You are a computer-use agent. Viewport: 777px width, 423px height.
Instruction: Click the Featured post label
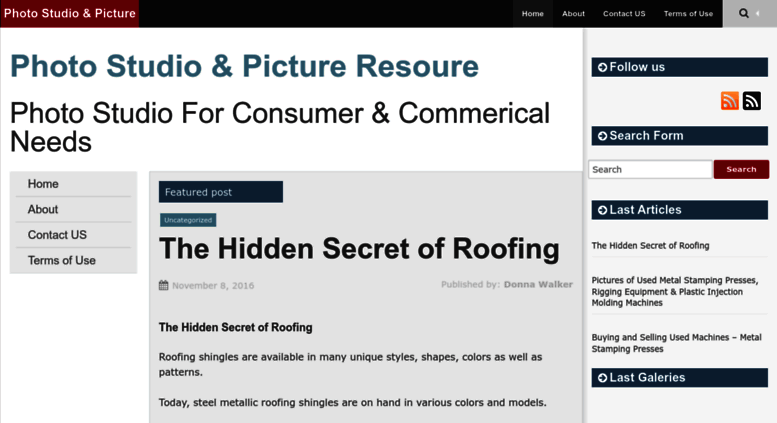click(x=221, y=192)
